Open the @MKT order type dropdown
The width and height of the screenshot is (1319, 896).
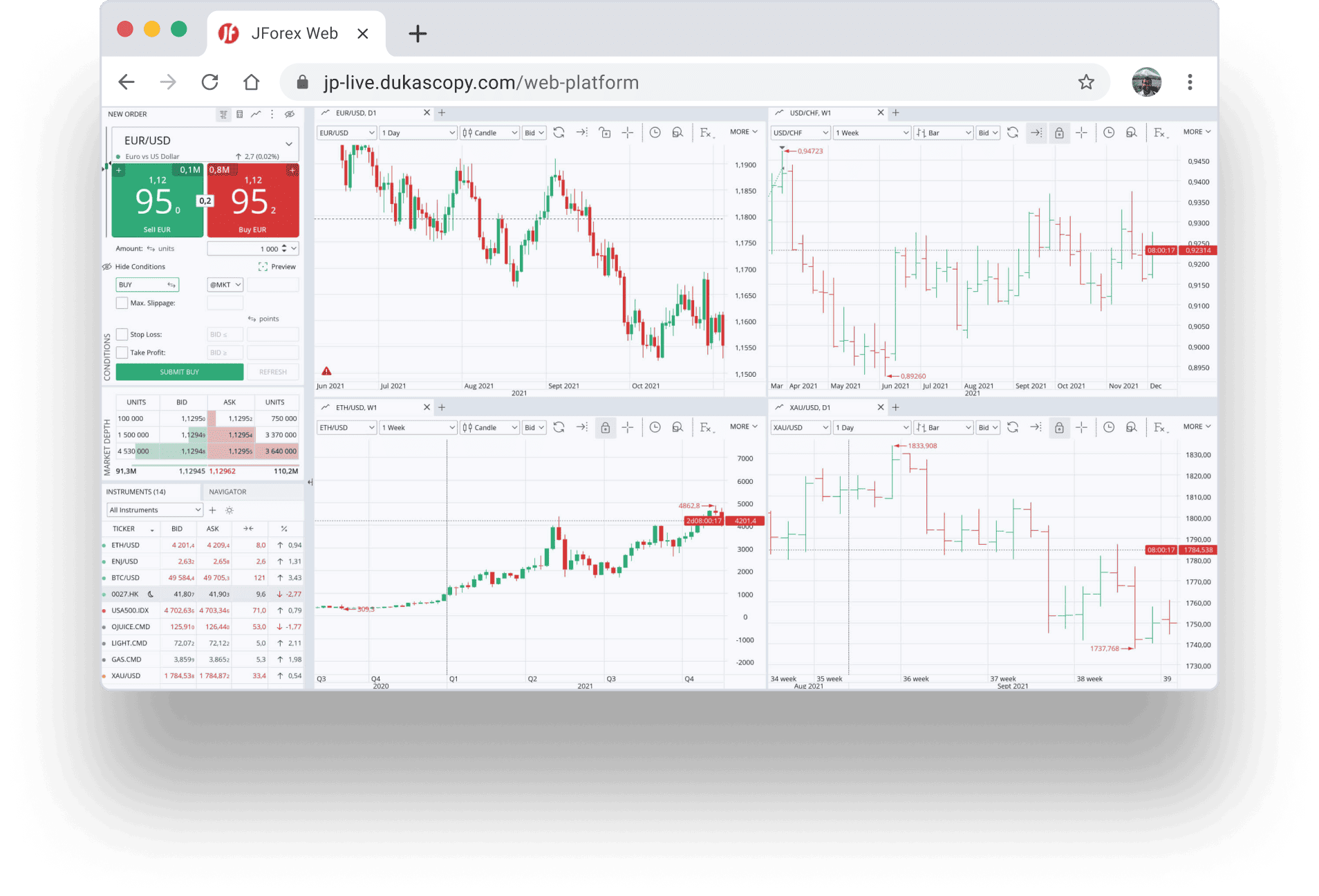pos(225,285)
